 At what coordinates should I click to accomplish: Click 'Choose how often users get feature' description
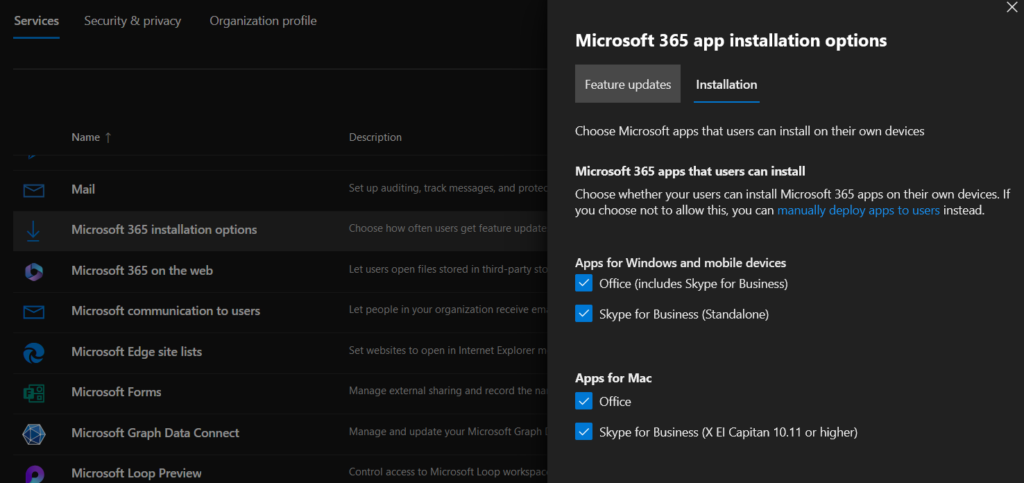point(447,229)
